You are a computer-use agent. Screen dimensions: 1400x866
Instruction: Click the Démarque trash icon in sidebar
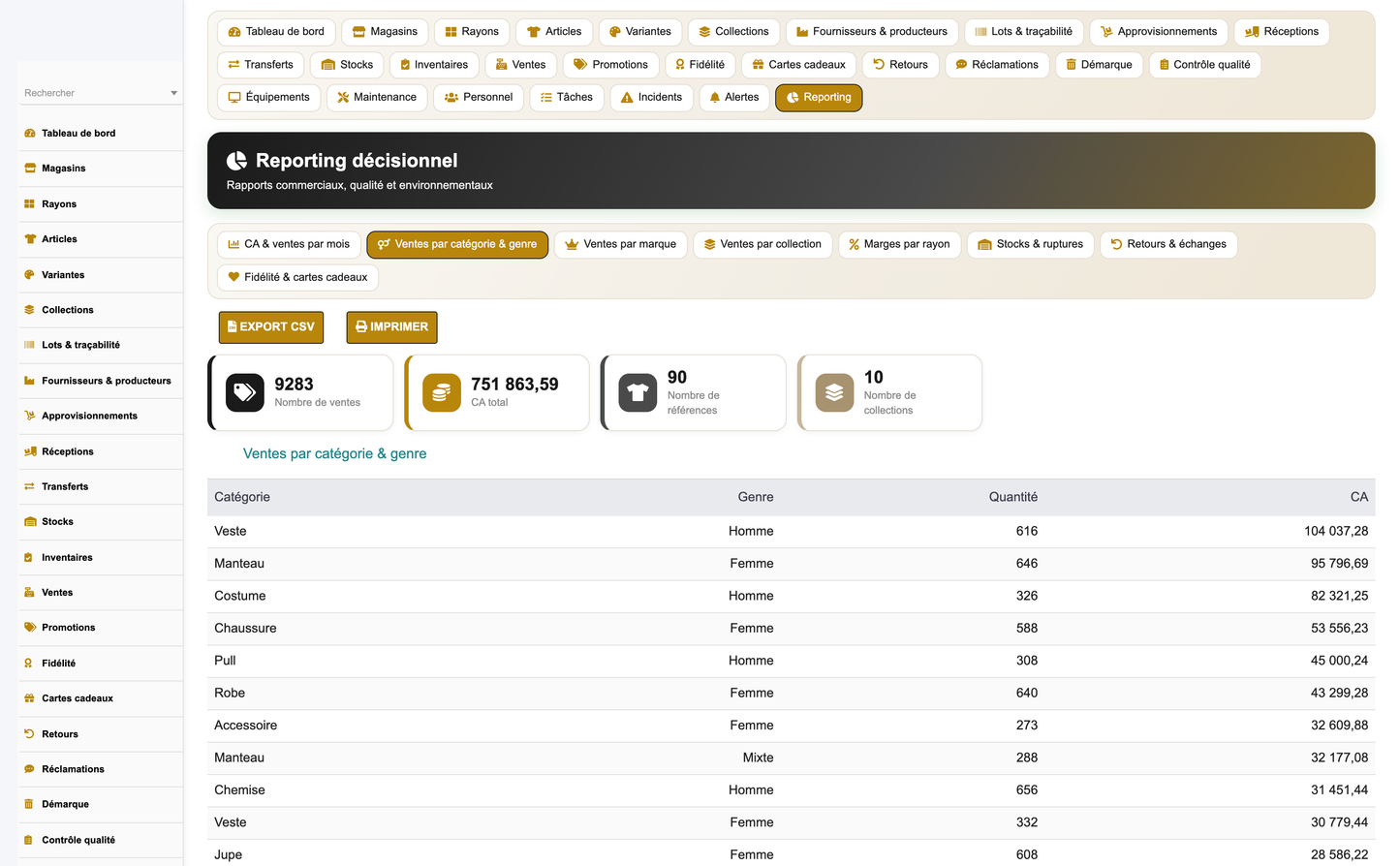pyautogui.click(x=30, y=804)
